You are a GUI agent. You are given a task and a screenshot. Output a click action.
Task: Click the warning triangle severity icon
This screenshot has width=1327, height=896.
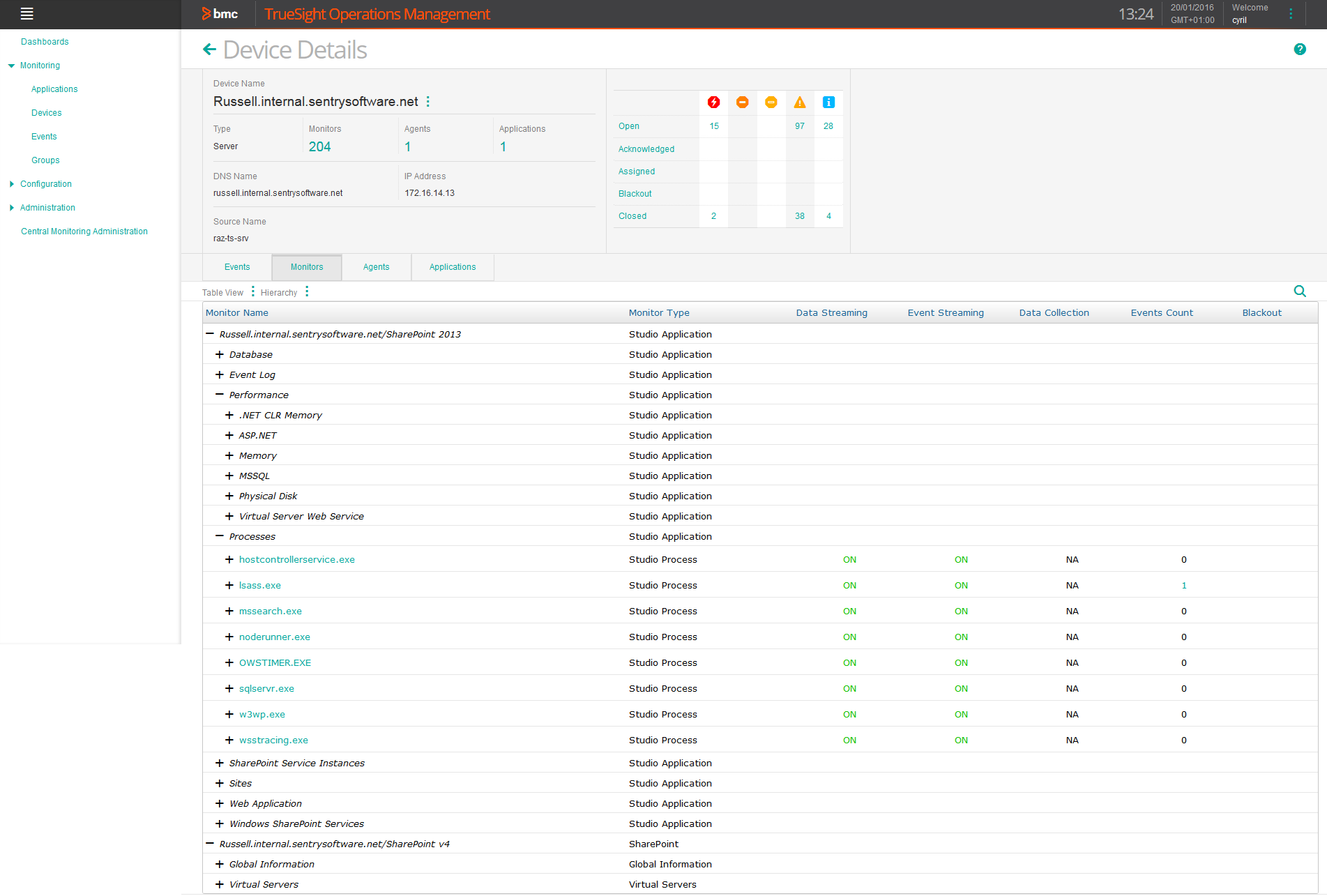(800, 102)
